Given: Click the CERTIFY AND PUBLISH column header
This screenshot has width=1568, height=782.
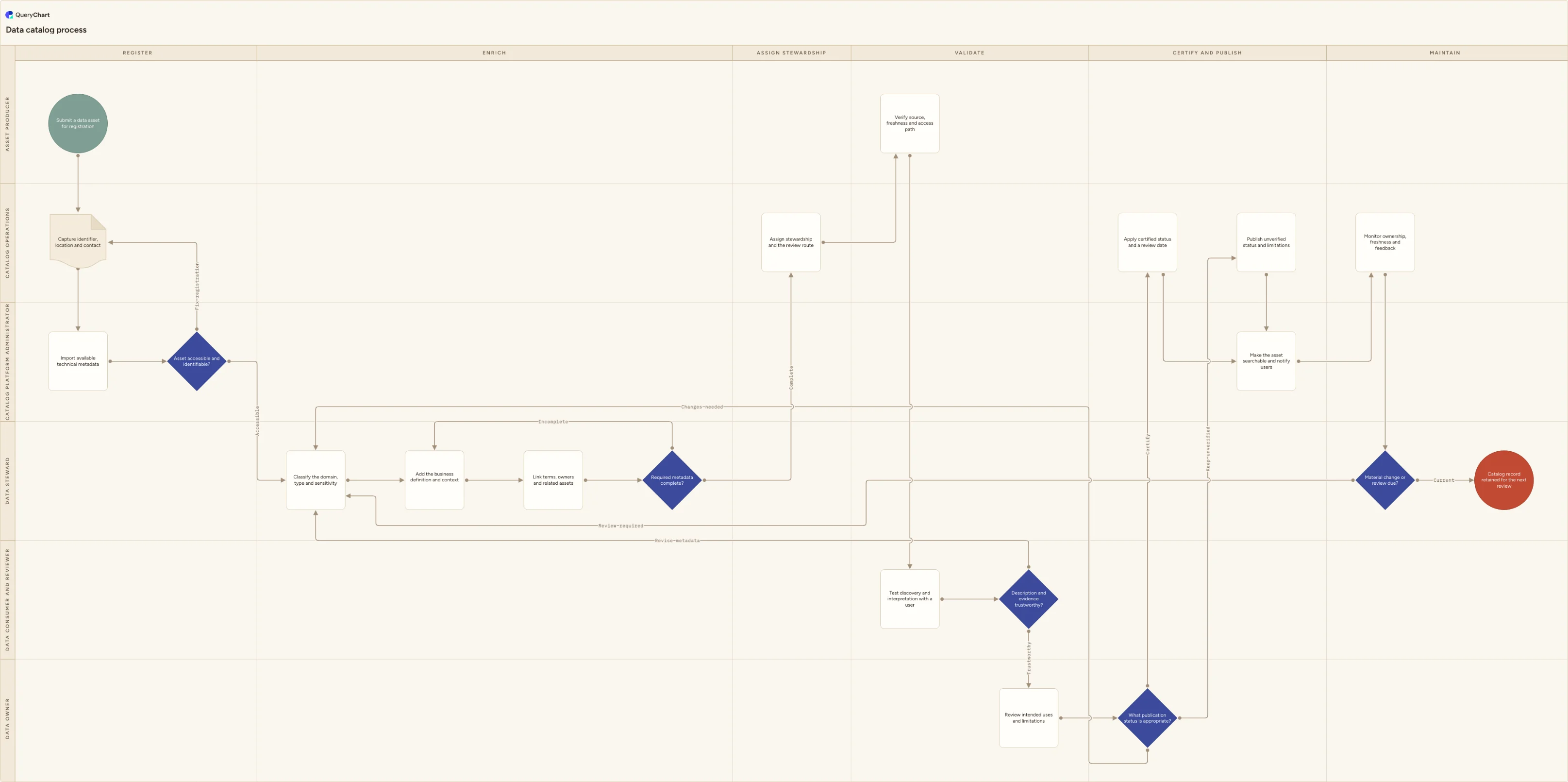Looking at the screenshot, I should point(1207,53).
